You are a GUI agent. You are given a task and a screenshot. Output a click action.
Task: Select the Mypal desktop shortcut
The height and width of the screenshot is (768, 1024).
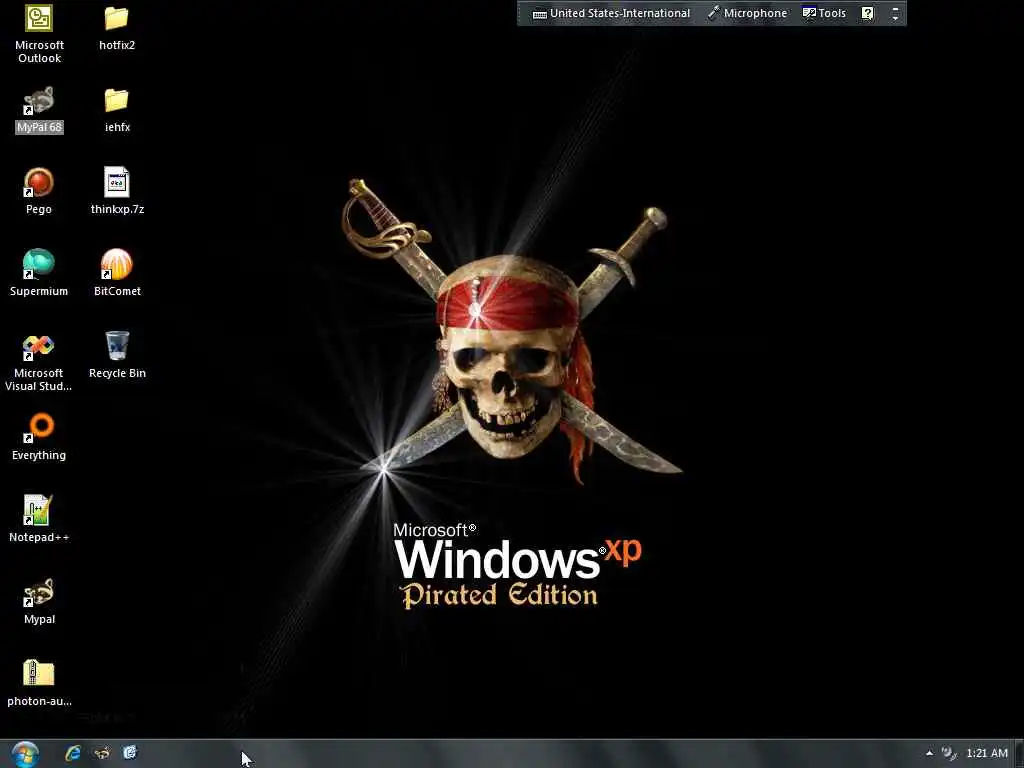click(39, 601)
